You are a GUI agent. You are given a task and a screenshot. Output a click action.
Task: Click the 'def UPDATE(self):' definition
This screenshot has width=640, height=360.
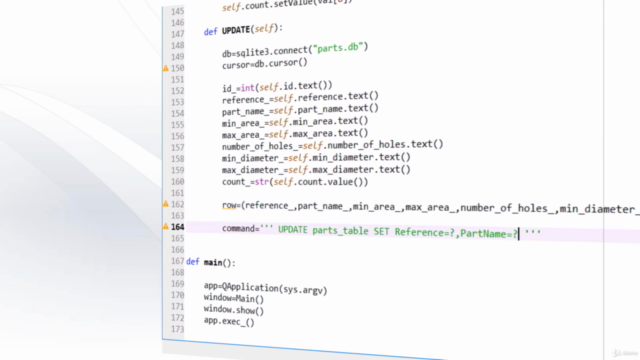click(x=243, y=30)
